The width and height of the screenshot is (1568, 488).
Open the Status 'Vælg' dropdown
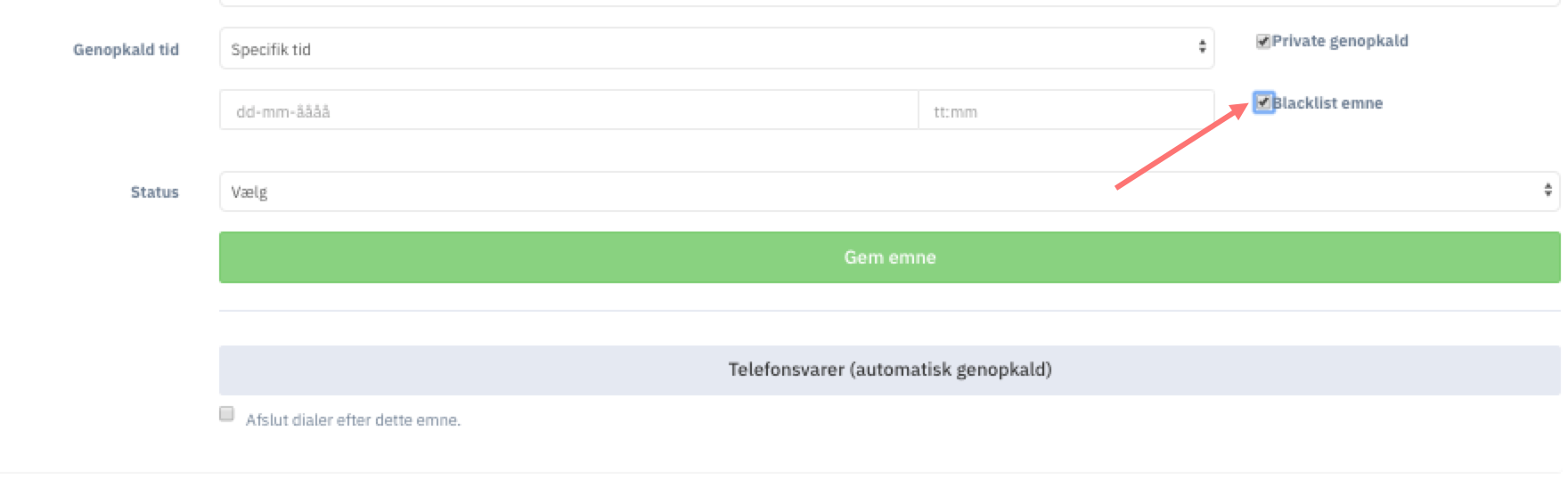[889, 191]
